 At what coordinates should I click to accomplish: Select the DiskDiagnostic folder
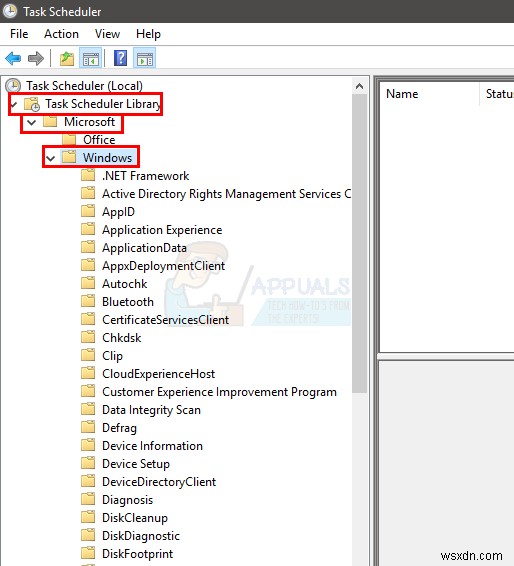pyautogui.click(x=141, y=536)
